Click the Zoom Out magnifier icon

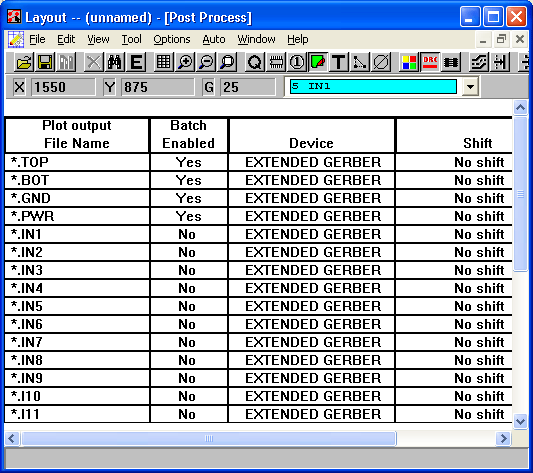(x=206, y=62)
